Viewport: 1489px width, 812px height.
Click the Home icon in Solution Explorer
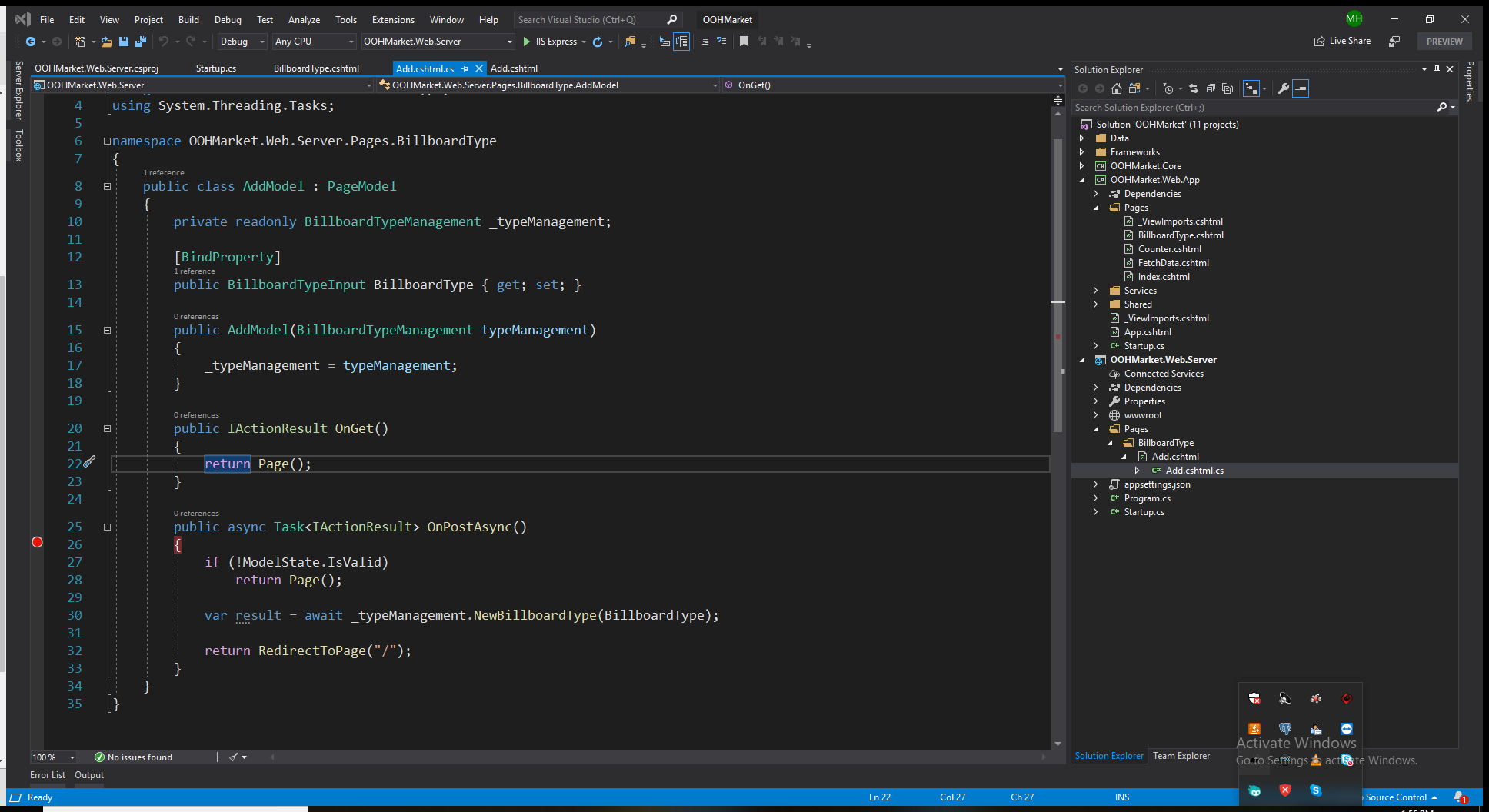coord(1117,88)
